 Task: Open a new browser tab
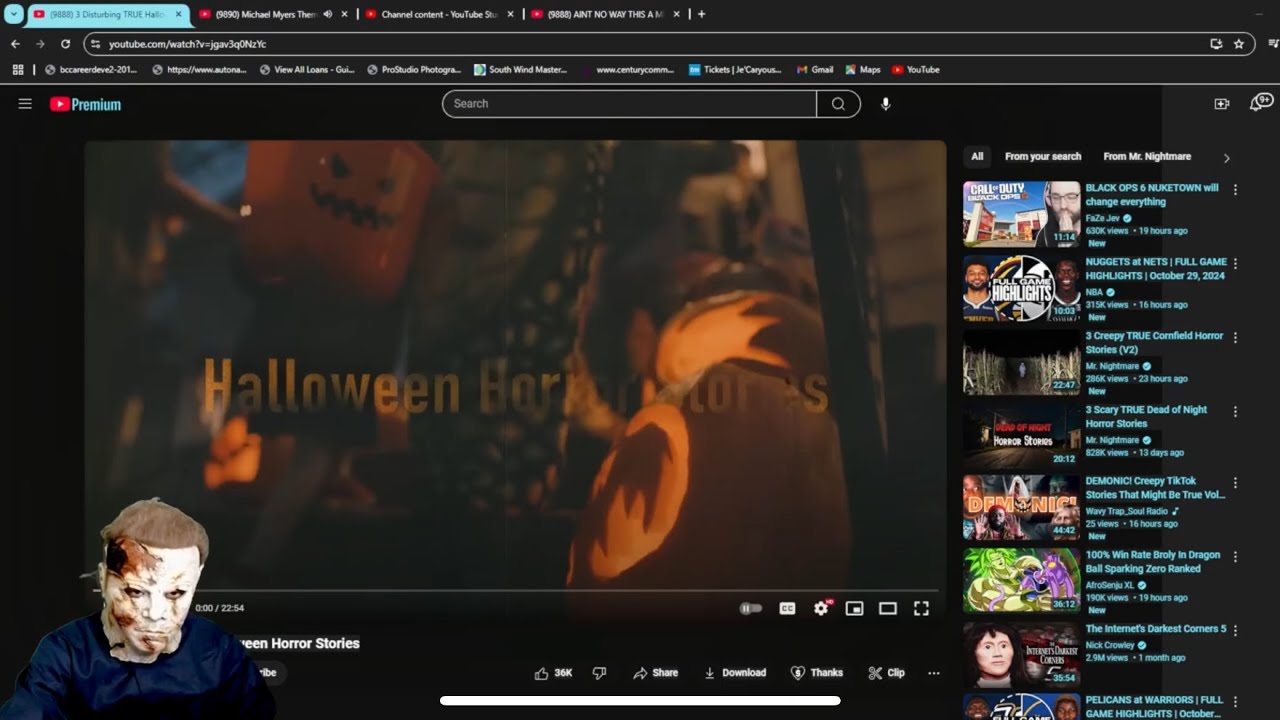[701, 14]
